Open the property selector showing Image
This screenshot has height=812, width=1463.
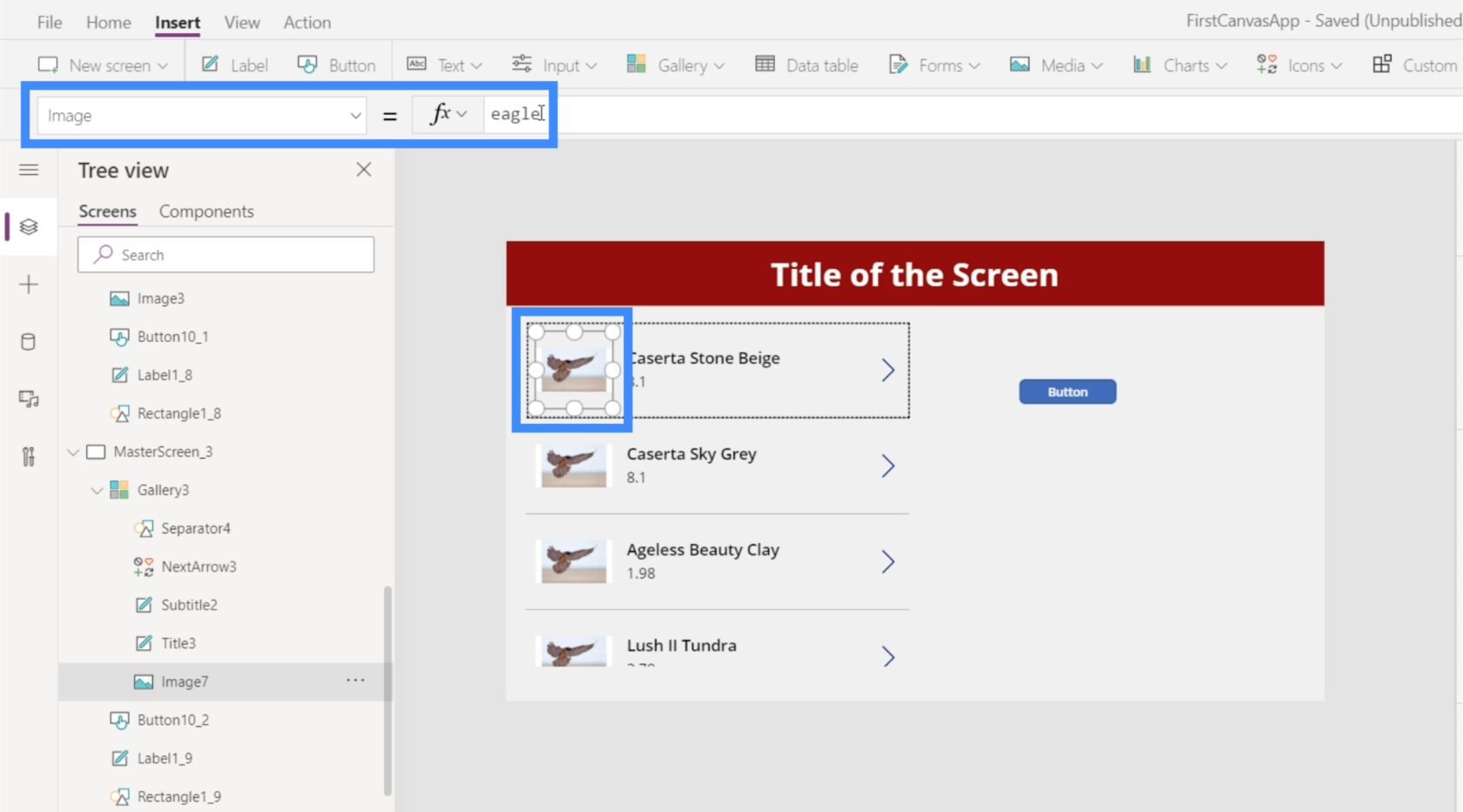click(202, 116)
